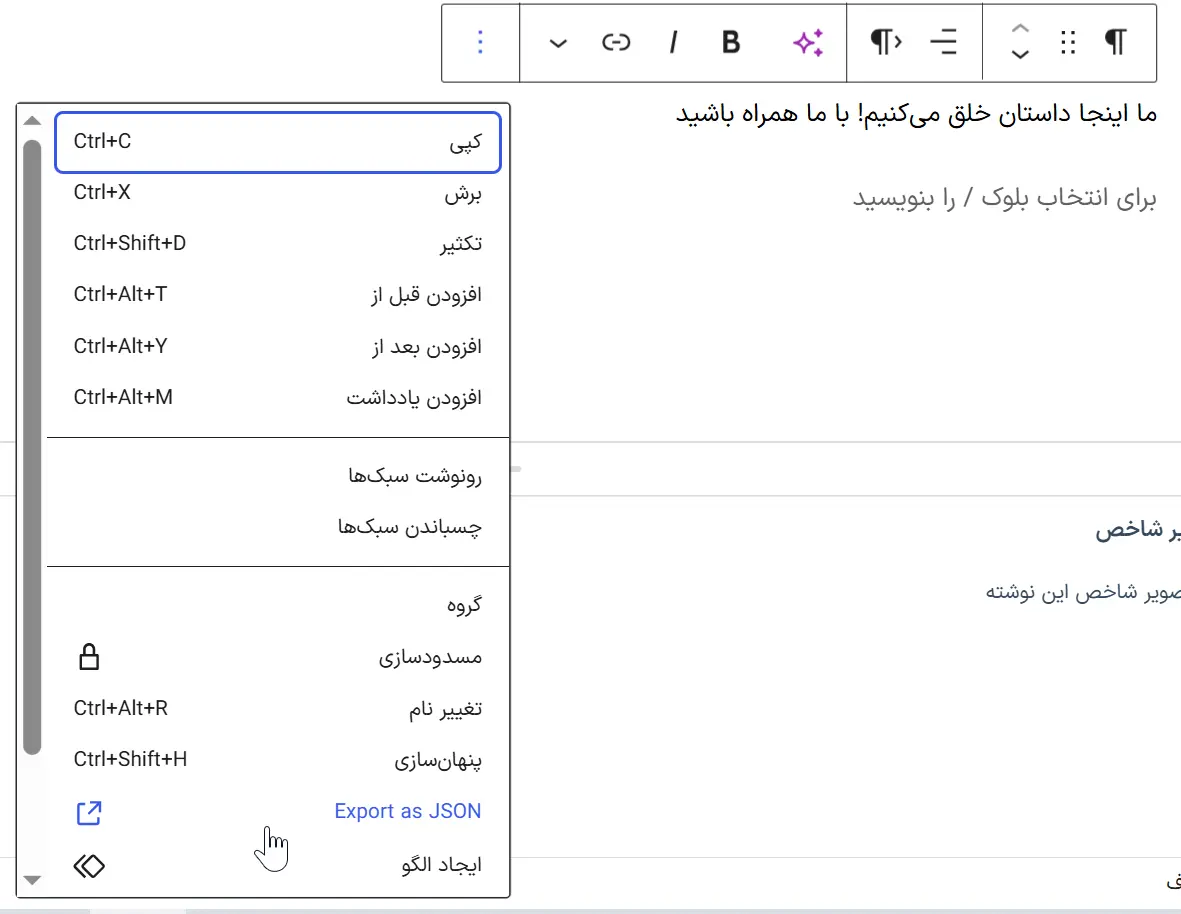1181x914 pixels.
Task: Move block up with the up chevron
Action: pyautogui.click(x=1020, y=29)
